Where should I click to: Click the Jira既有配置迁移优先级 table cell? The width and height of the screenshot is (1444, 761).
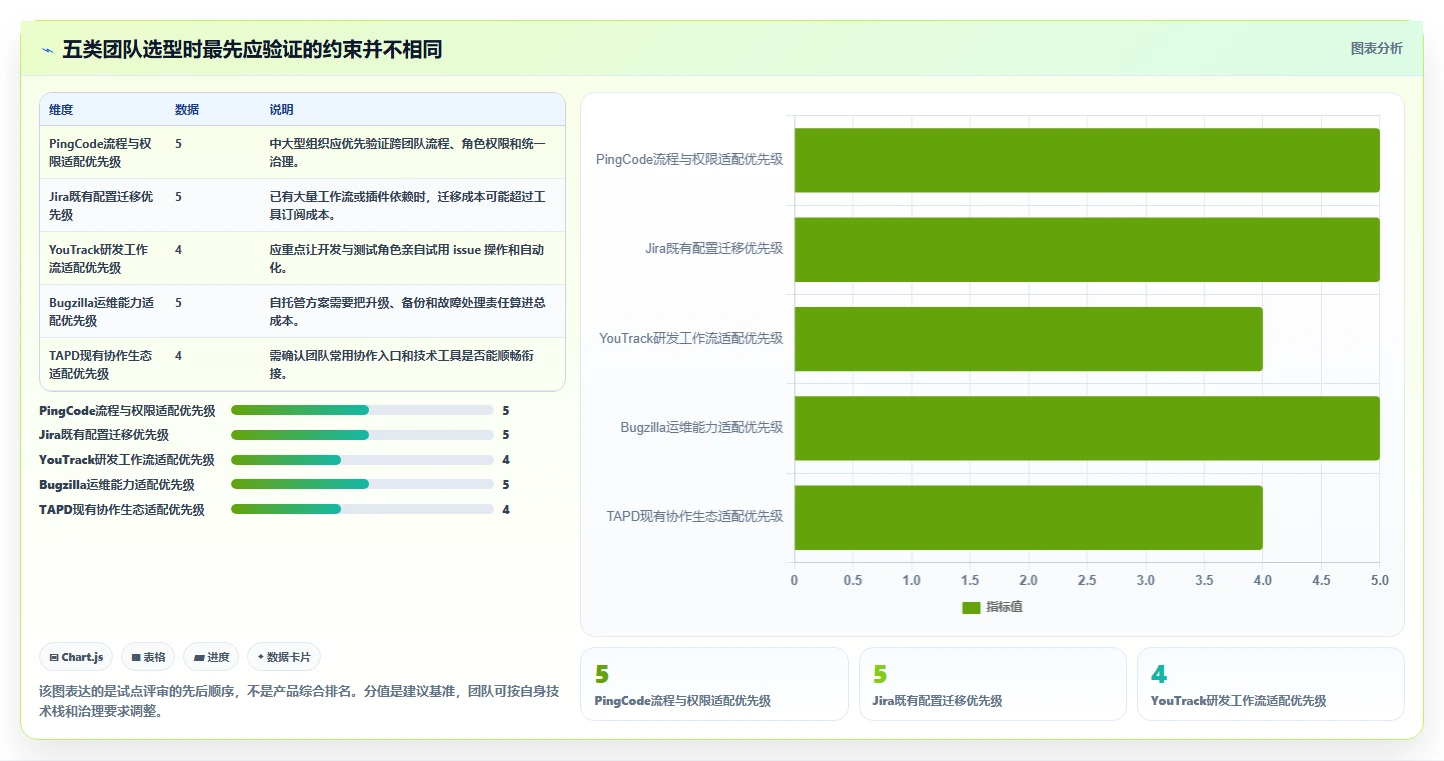point(101,205)
